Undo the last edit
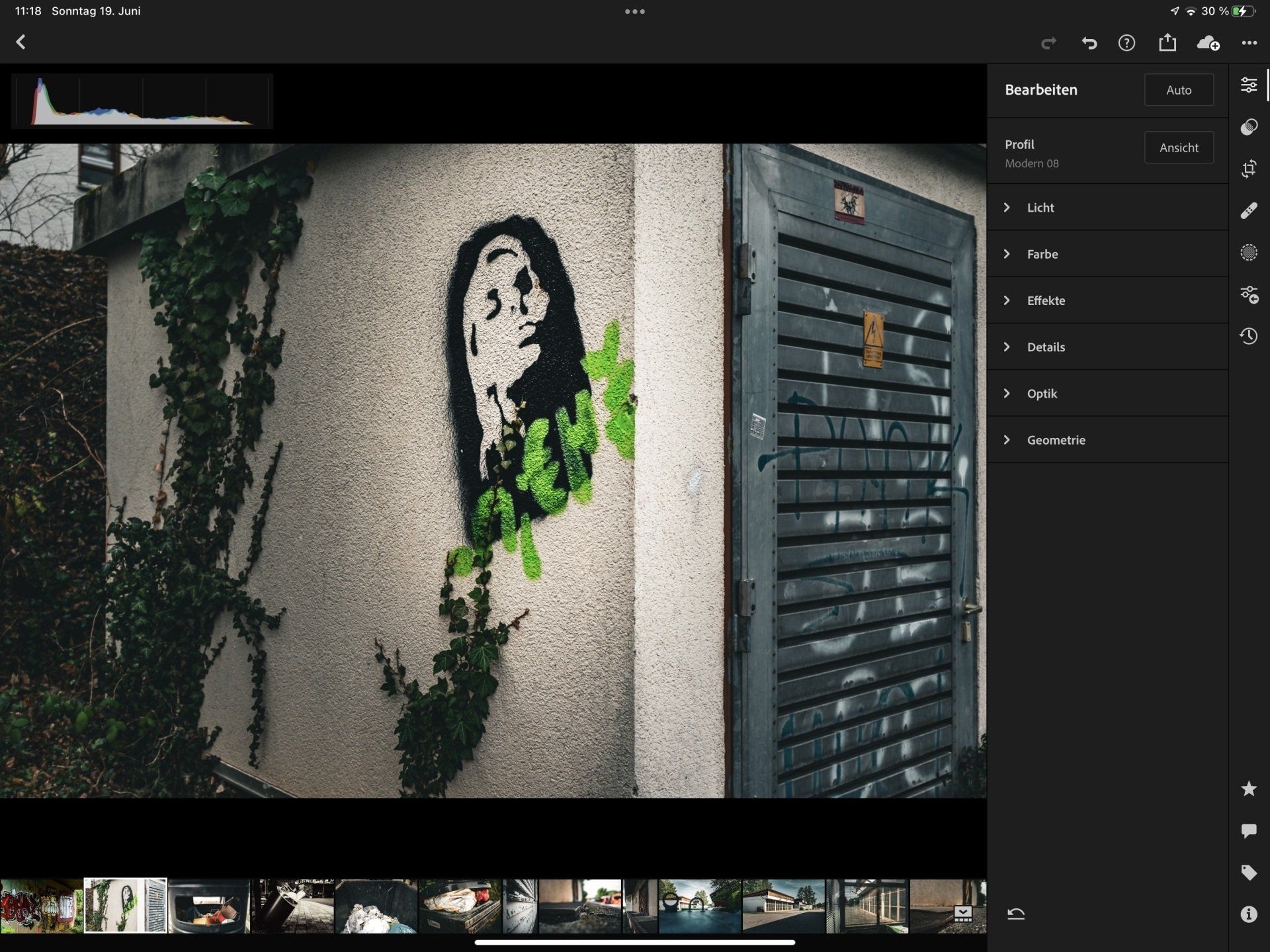The image size is (1270, 952). tap(1089, 43)
